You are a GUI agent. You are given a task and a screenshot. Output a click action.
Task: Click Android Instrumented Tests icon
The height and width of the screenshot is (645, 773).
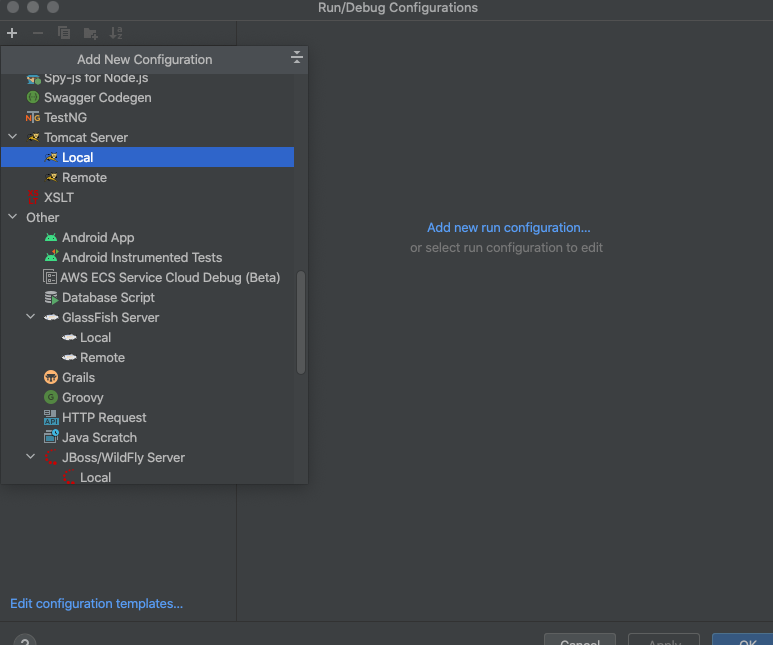(51, 256)
